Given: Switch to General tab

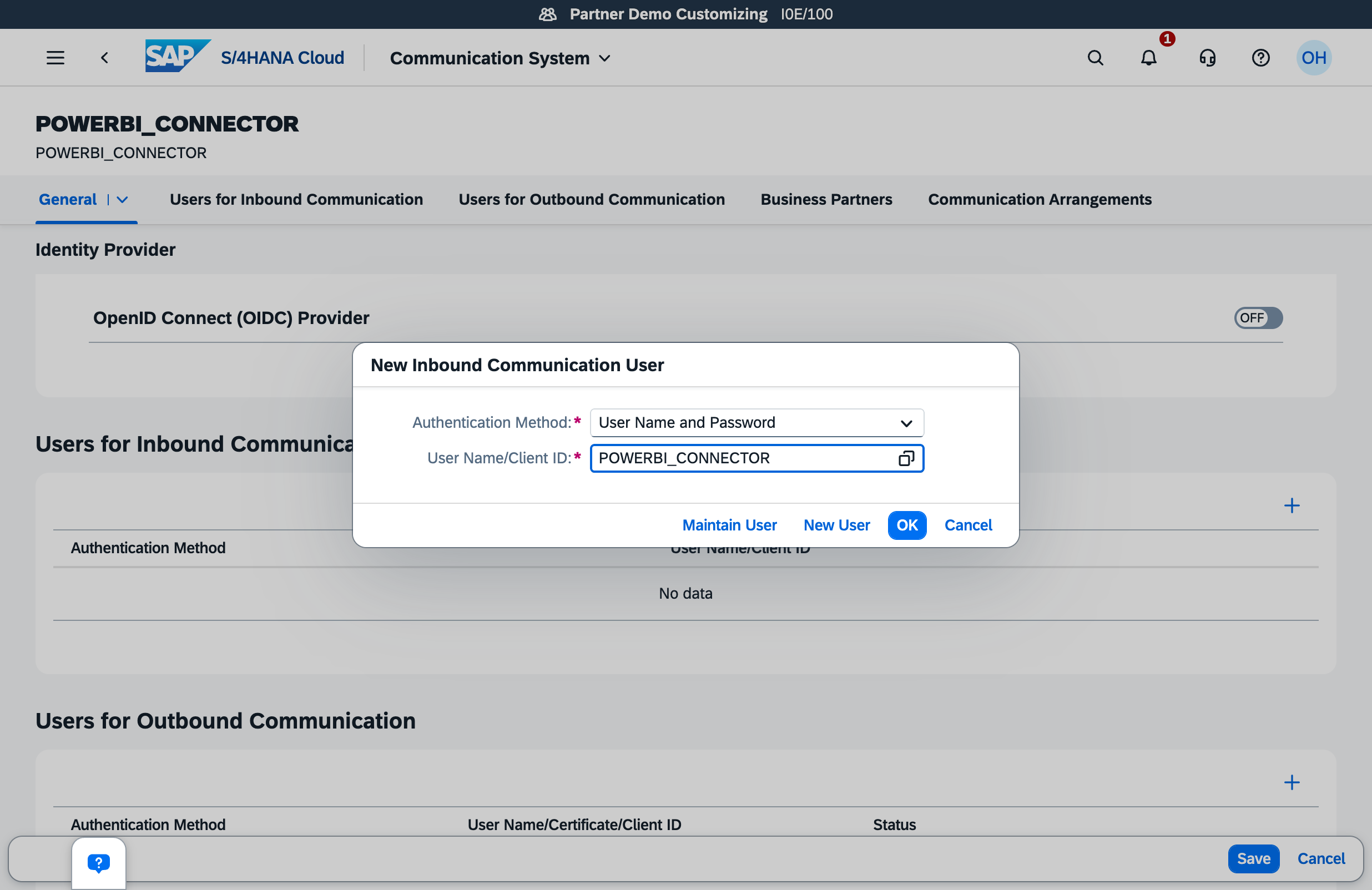Looking at the screenshot, I should tap(68, 199).
